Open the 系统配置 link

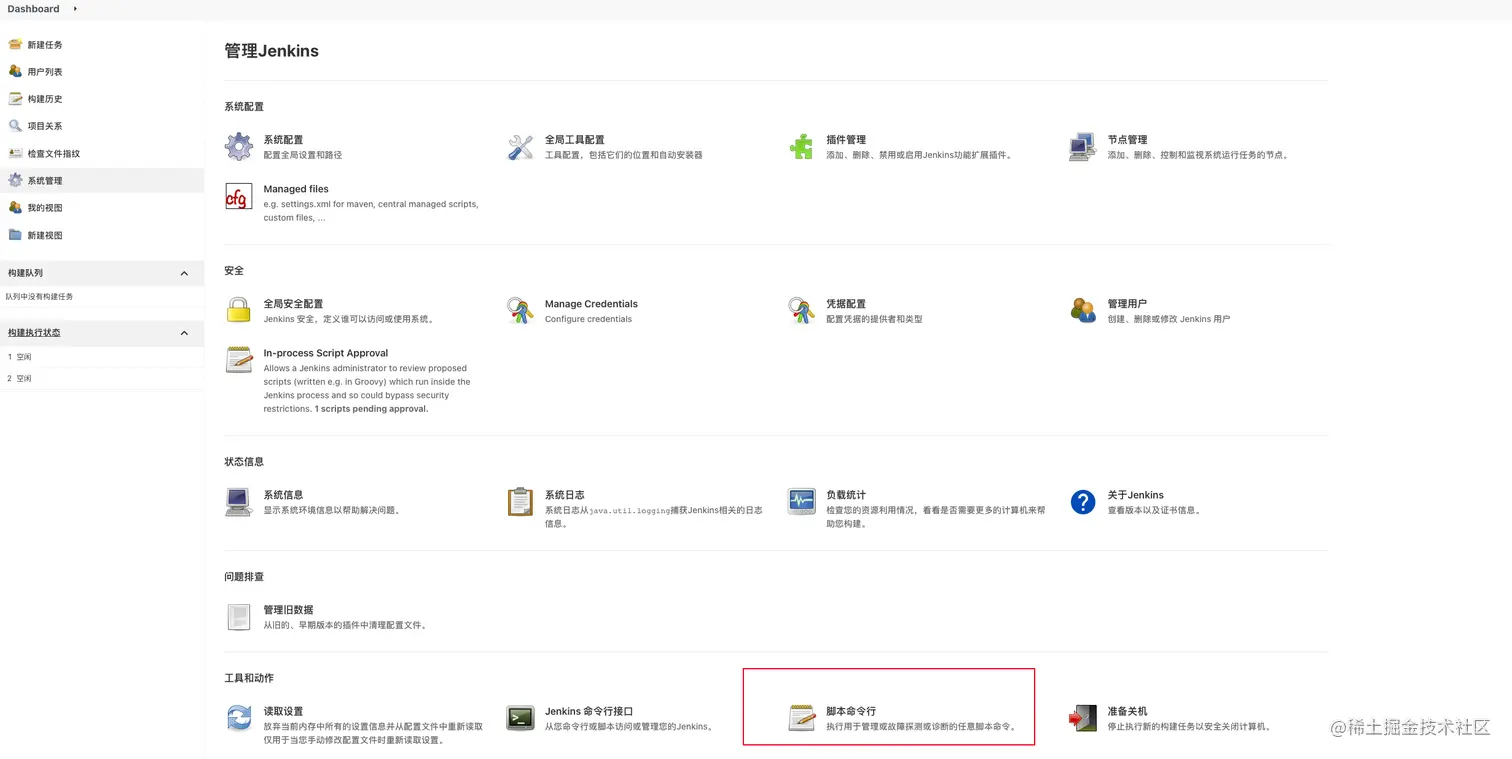pyautogui.click(x=283, y=140)
